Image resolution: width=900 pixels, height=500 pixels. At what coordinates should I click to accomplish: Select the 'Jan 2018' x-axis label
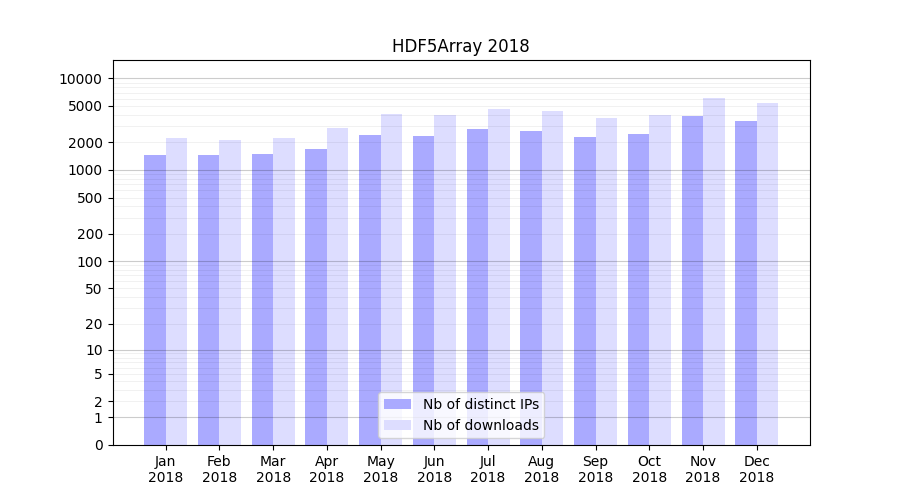click(x=166, y=469)
